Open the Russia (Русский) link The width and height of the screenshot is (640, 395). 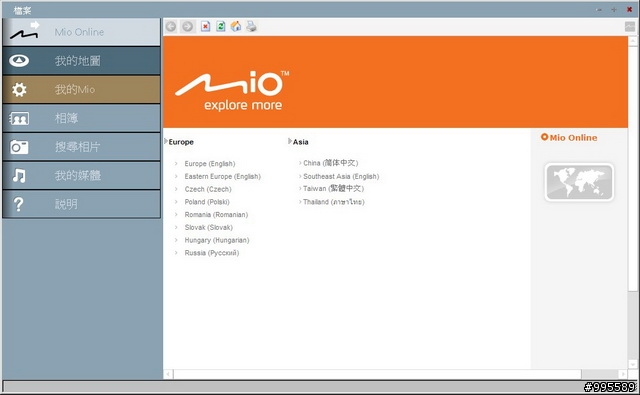[x=212, y=253]
